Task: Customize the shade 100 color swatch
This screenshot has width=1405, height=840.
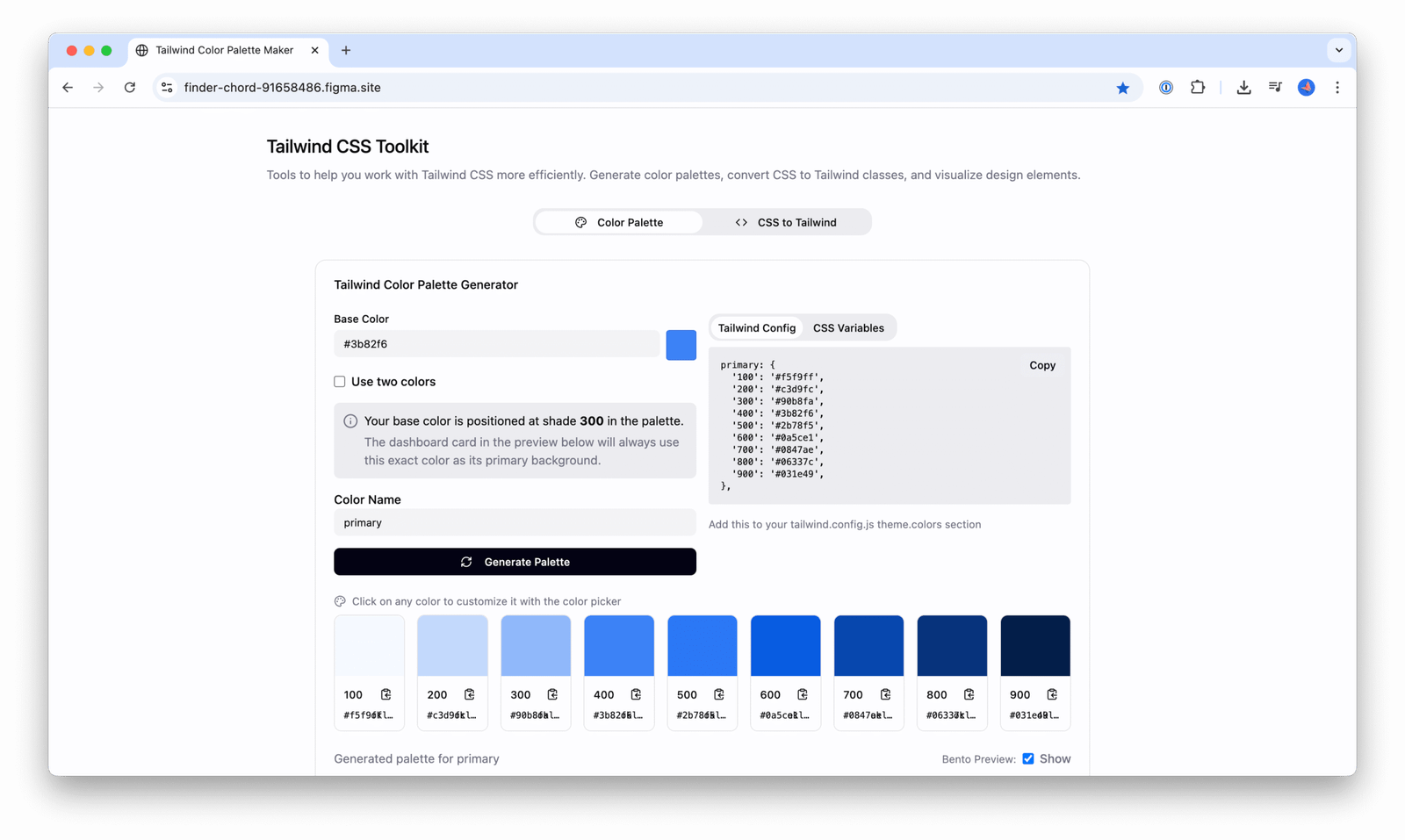Action: 369,646
